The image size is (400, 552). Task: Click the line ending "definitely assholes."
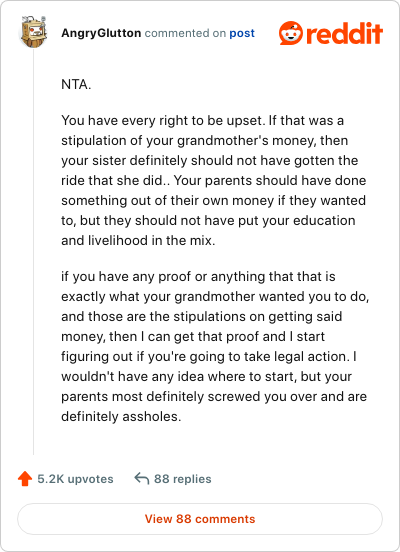(121, 416)
